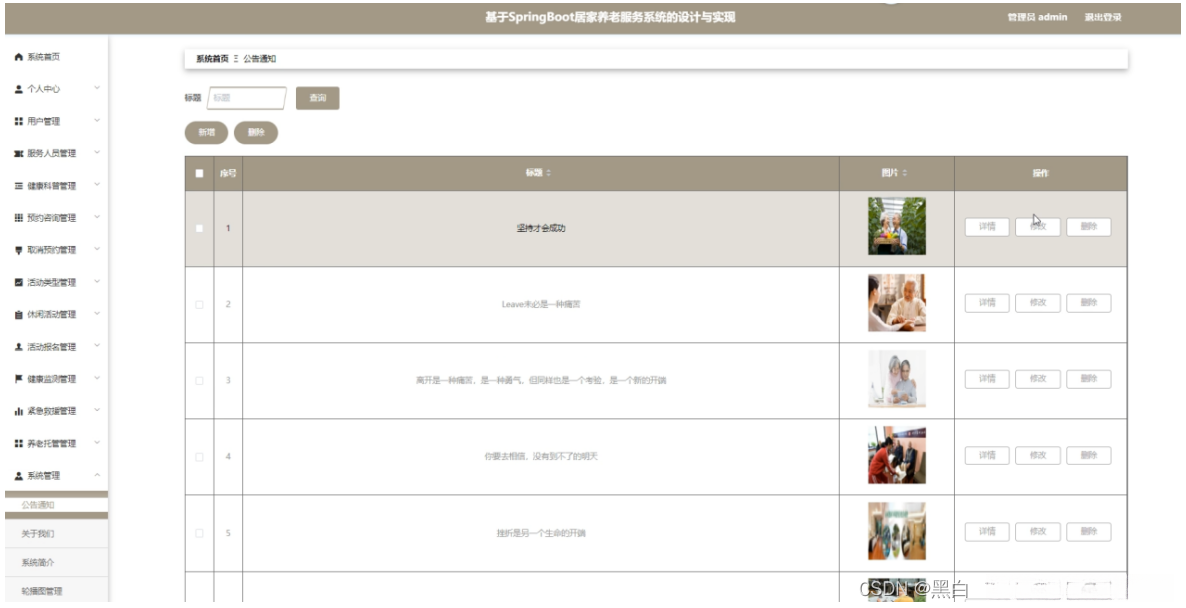The height and width of the screenshot is (608, 1186).
Task: Click the 操作 column header
Action: point(1041,173)
